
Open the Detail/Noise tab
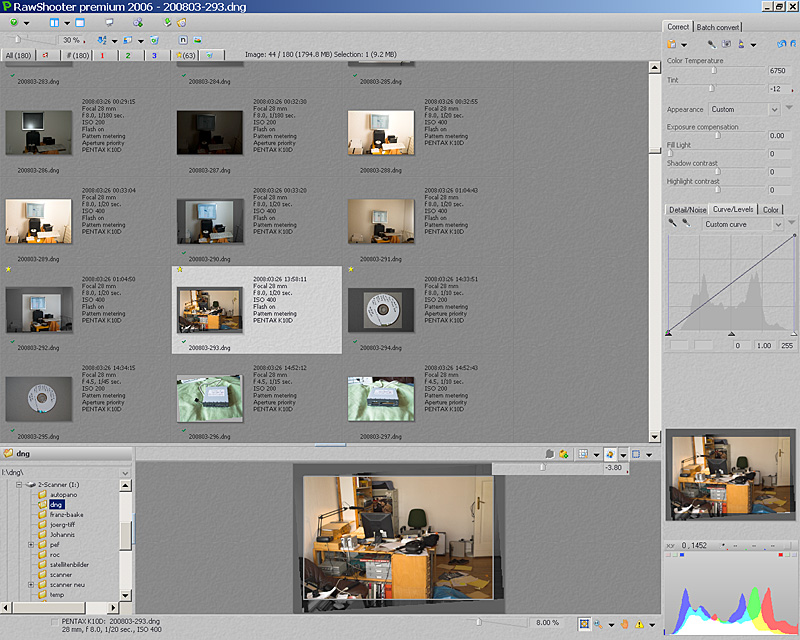pyautogui.click(x=687, y=209)
